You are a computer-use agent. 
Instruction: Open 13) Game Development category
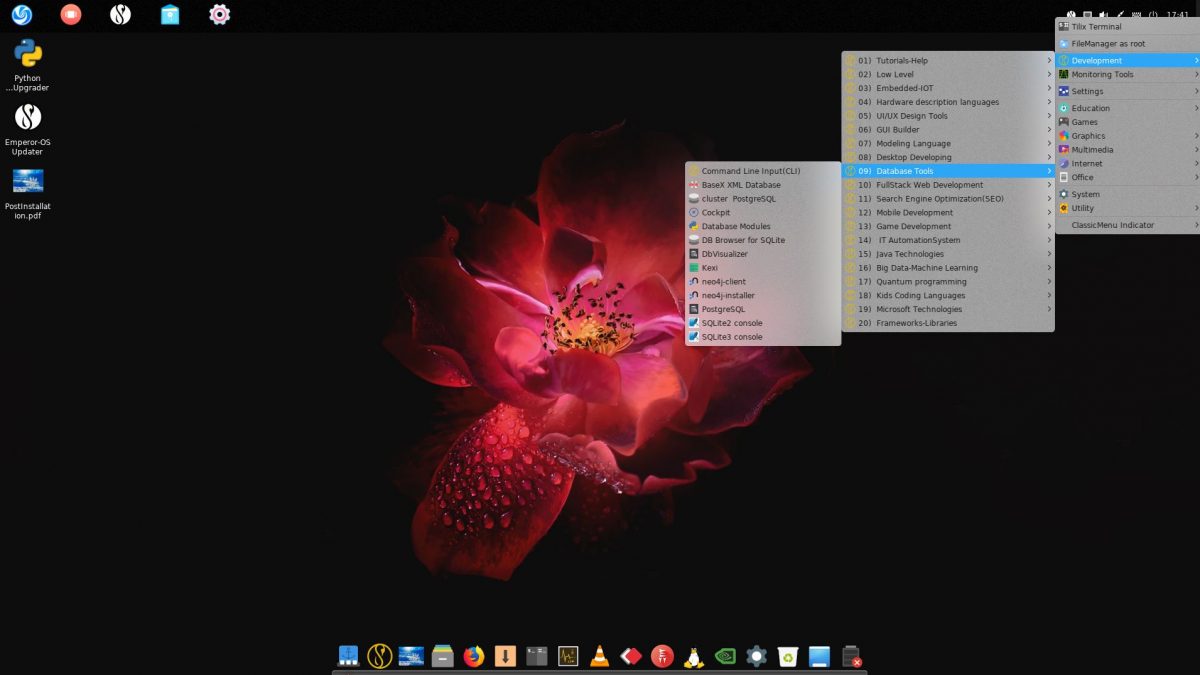click(x=948, y=226)
